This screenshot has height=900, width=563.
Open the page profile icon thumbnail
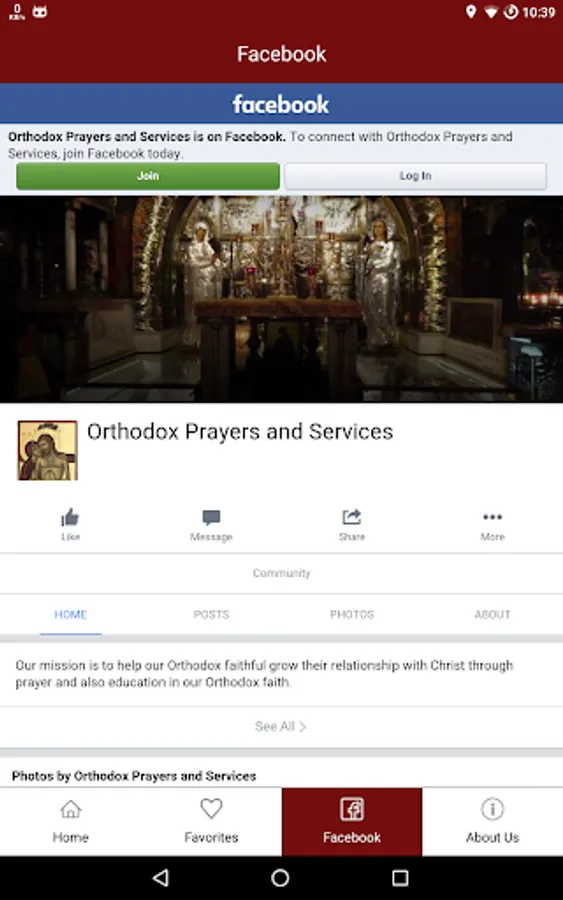click(x=48, y=451)
